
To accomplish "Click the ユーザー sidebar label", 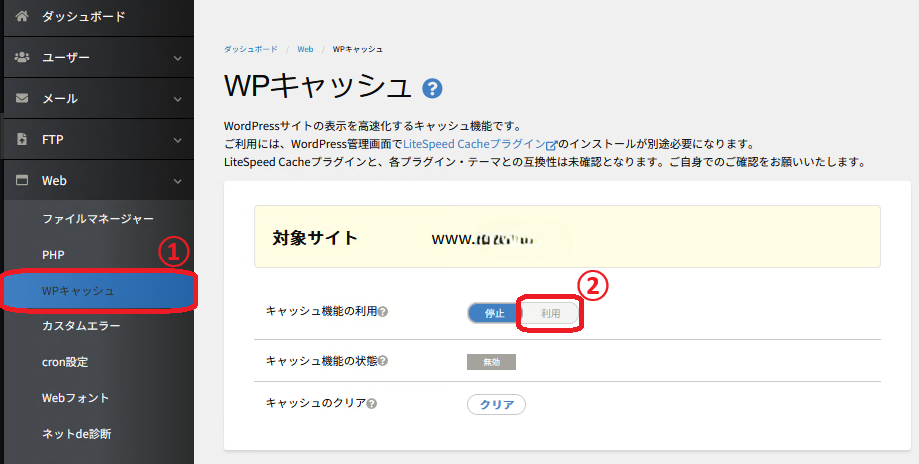I will tap(66, 57).
